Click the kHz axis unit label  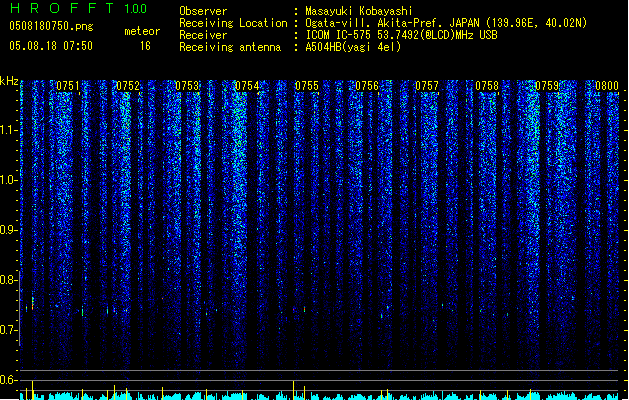click(9, 81)
